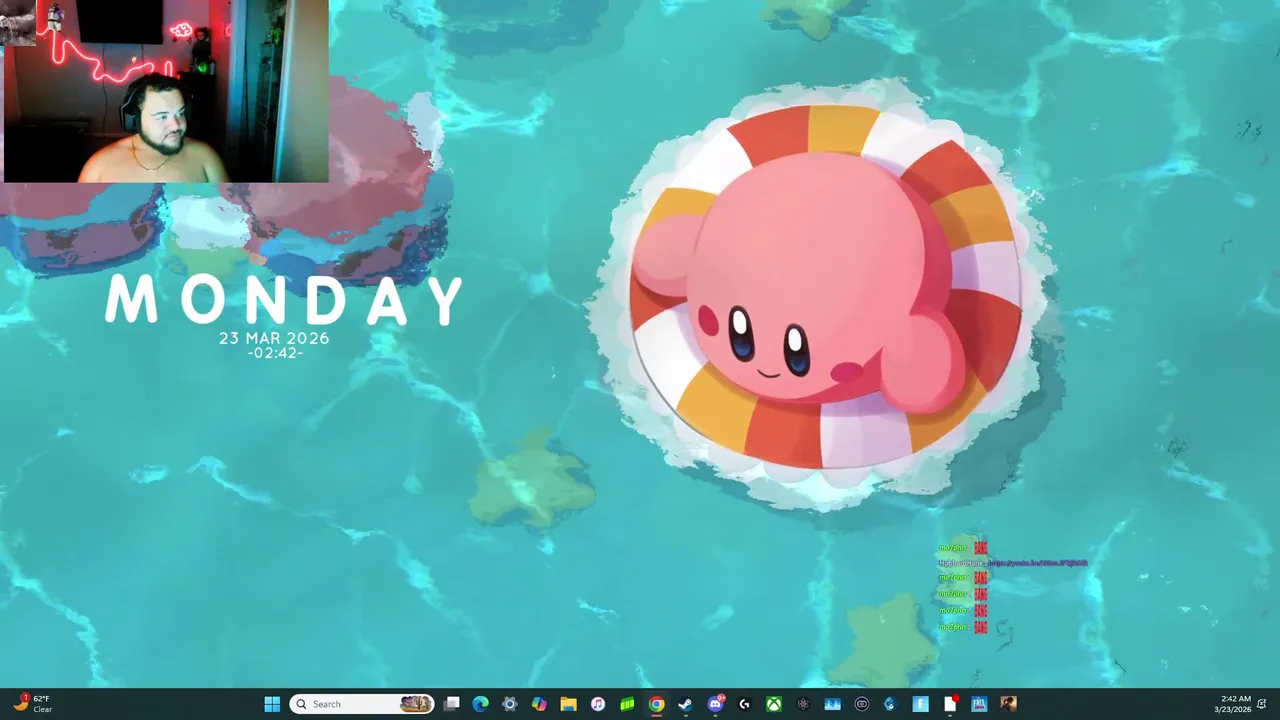This screenshot has height=720, width=1280.
Task: Open the white document icon with red dot
Action: tap(950, 704)
